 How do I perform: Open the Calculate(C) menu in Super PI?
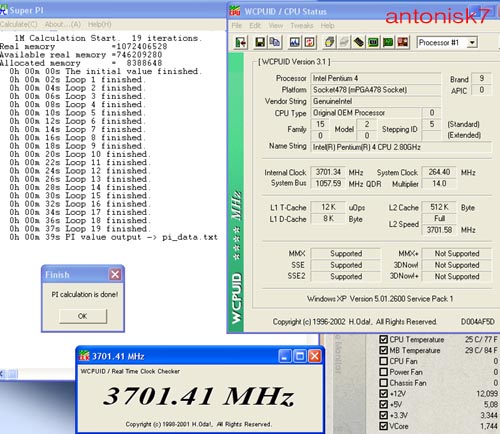pos(19,24)
